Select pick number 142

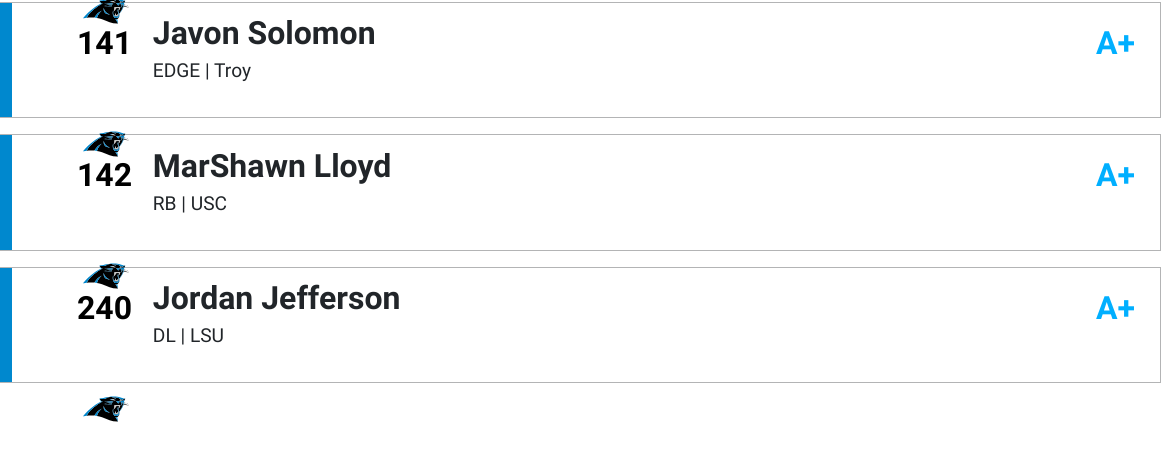pyautogui.click(x=105, y=176)
